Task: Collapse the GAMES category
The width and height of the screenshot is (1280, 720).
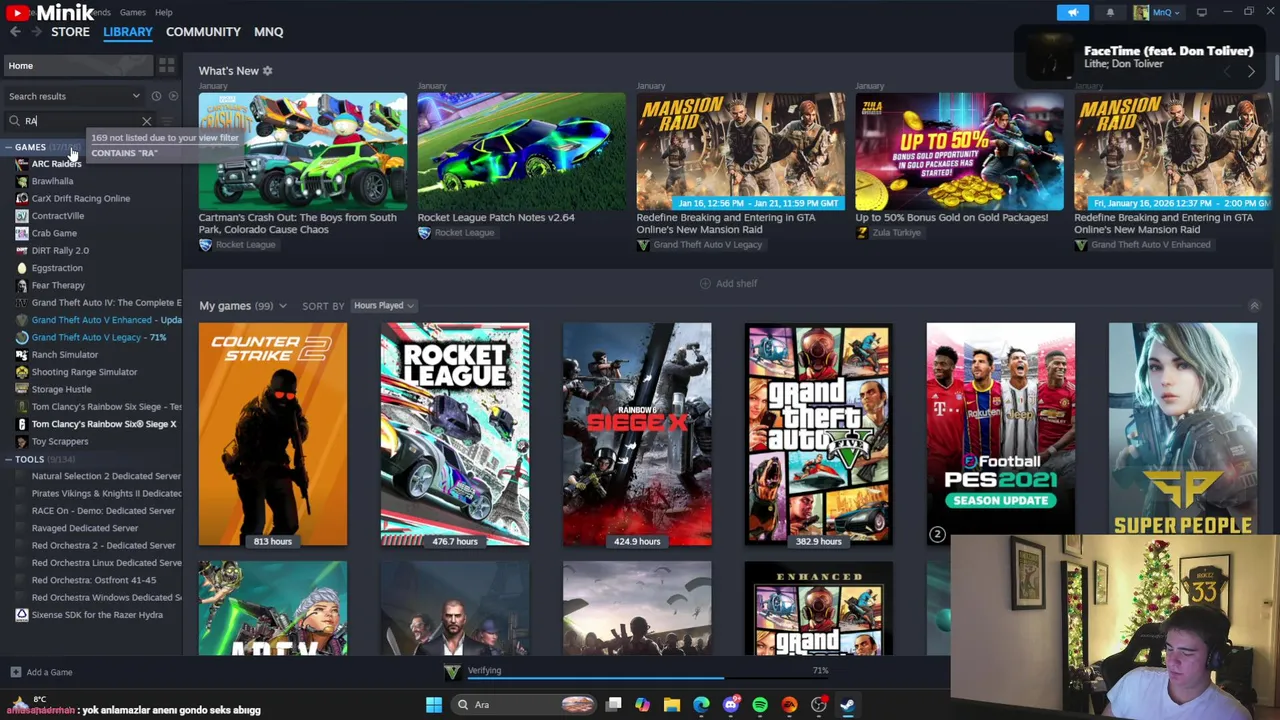Action: click(x=8, y=147)
